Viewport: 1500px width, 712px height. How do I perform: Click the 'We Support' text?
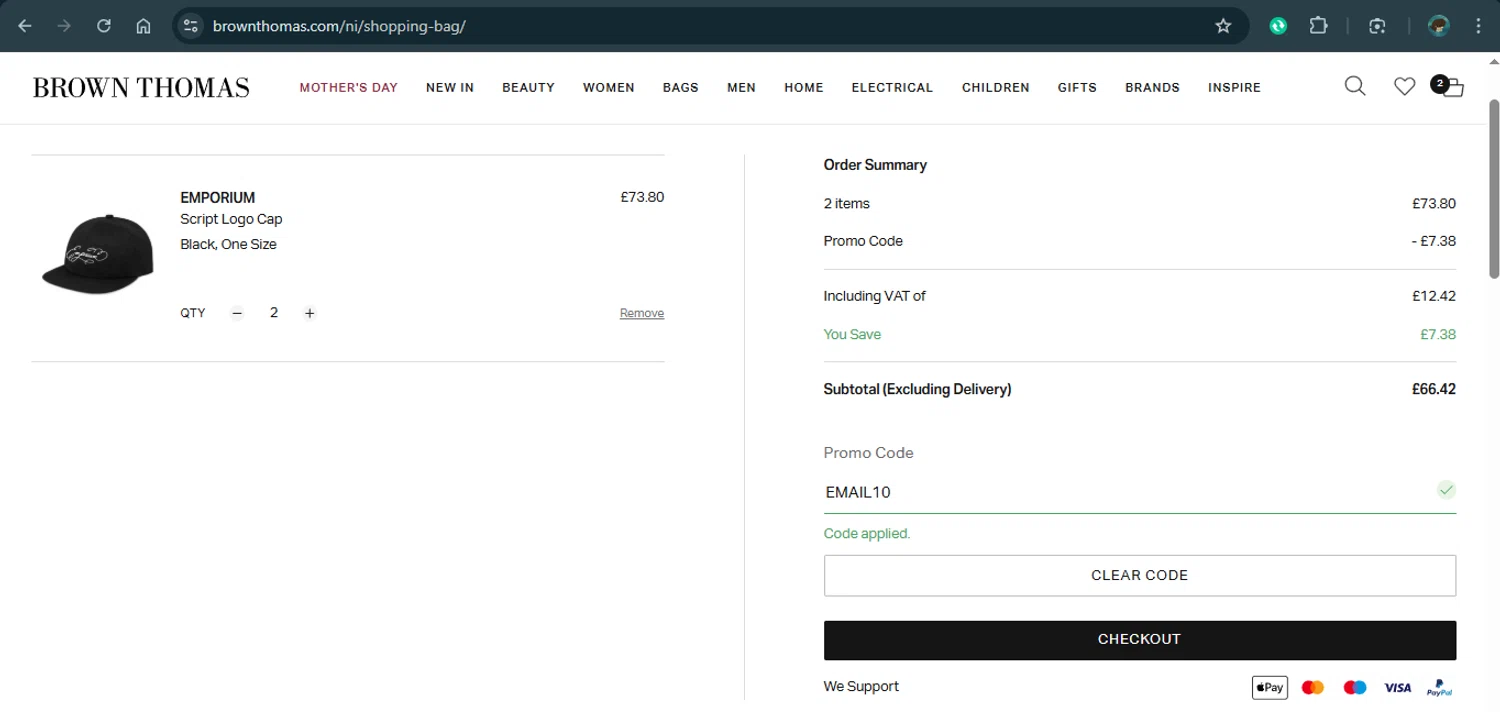point(861,686)
